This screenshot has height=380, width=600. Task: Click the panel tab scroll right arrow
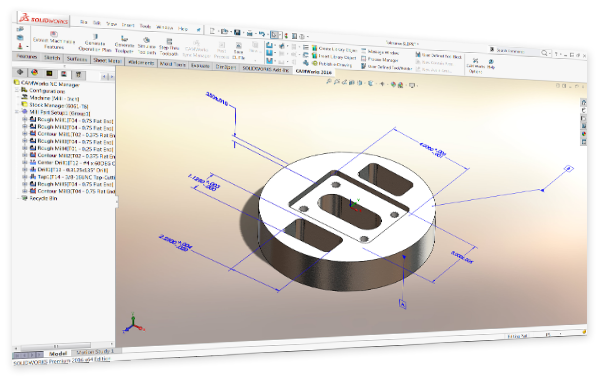pos(111,77)
